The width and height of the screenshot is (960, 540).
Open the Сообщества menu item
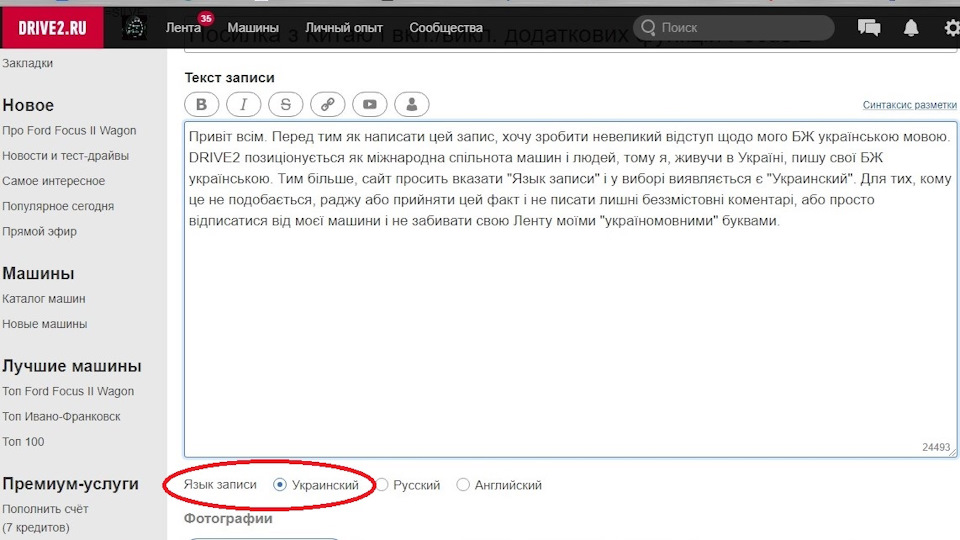point(446,28)
